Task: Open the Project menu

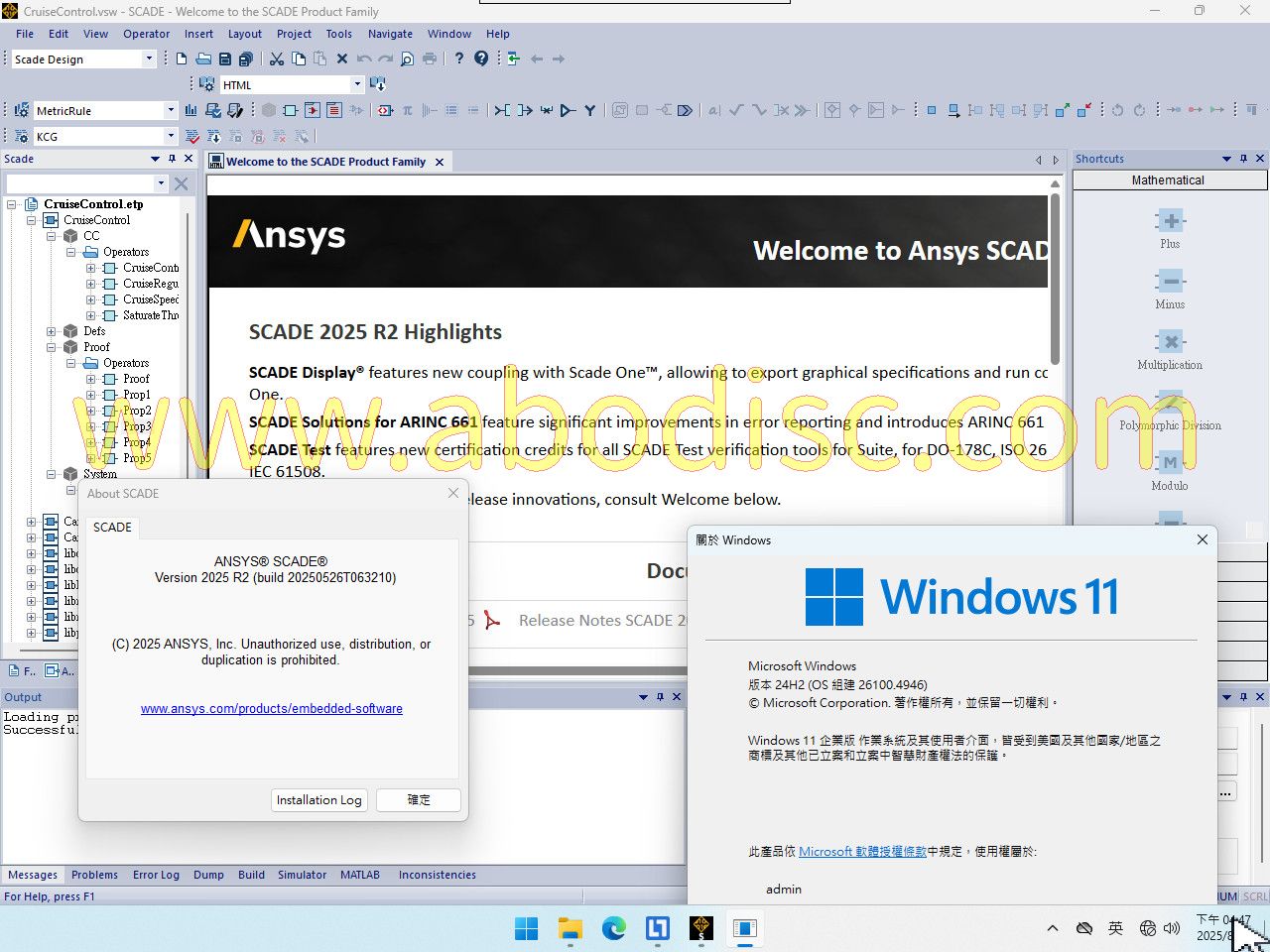Action: click(294, 34)
